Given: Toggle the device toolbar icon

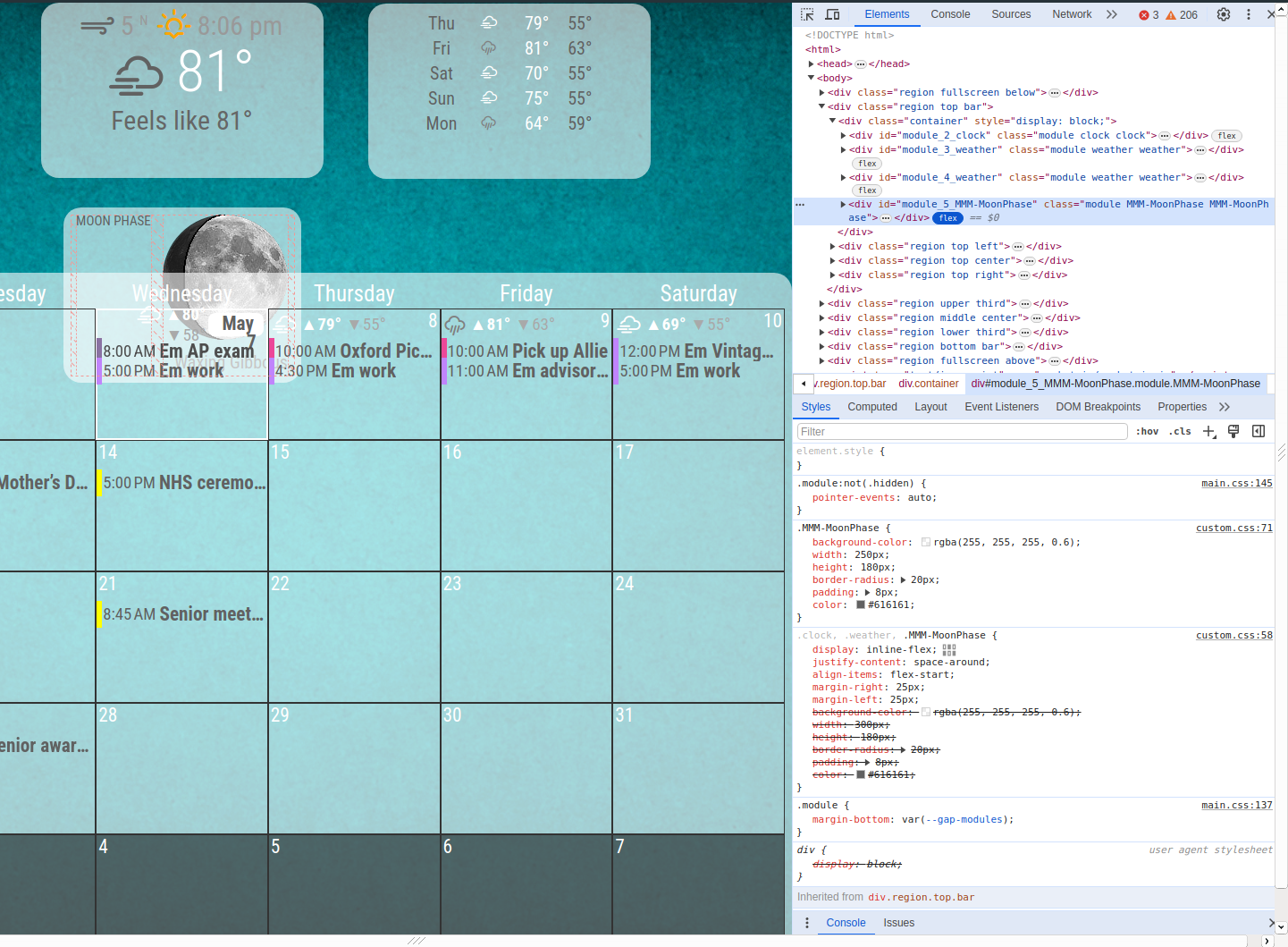Looking at the screenshot, I should pos(832,14).
